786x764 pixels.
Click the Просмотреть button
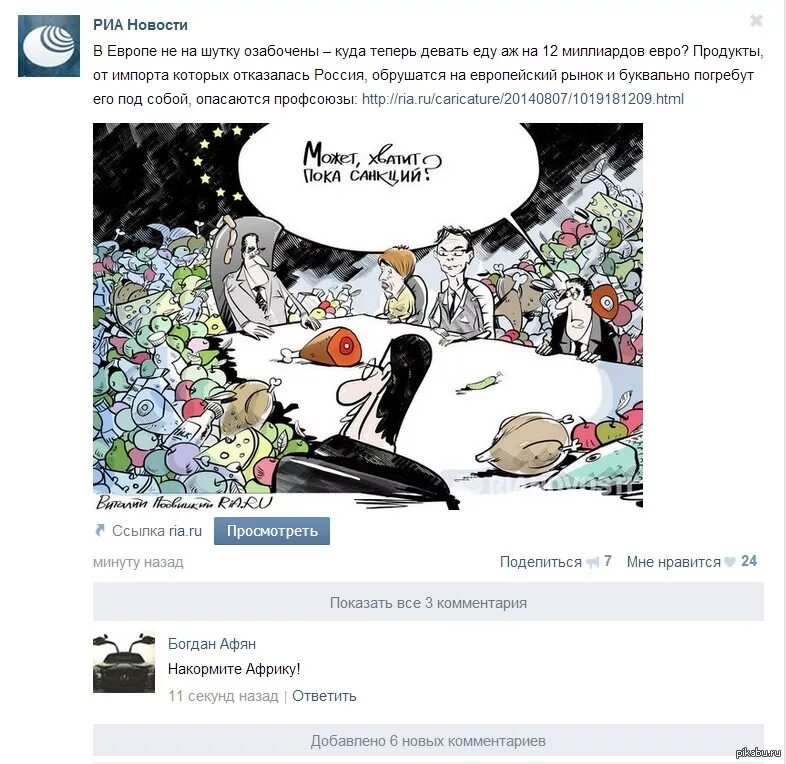272,531
